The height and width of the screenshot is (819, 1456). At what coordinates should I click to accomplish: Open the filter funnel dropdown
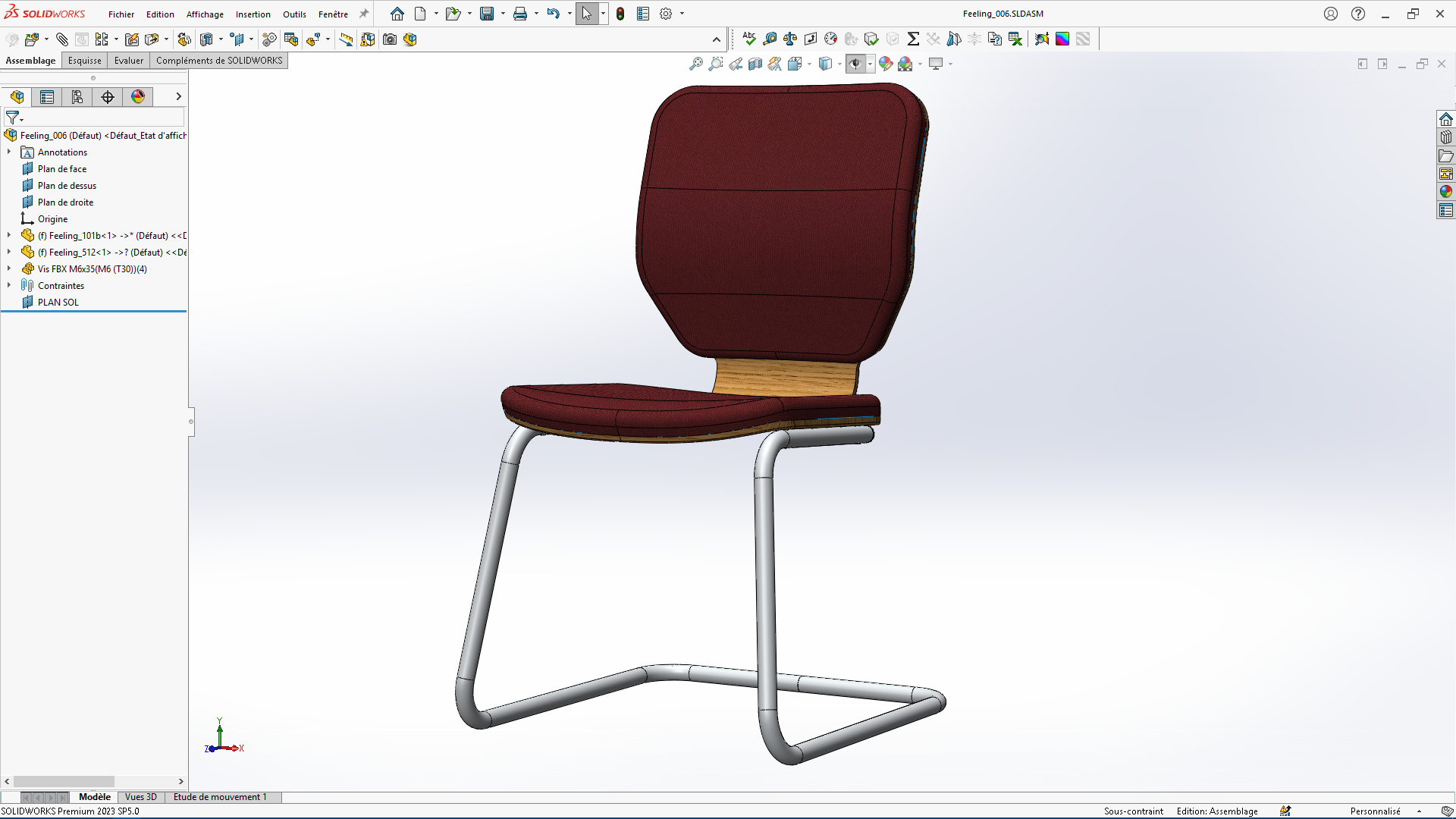14,118
